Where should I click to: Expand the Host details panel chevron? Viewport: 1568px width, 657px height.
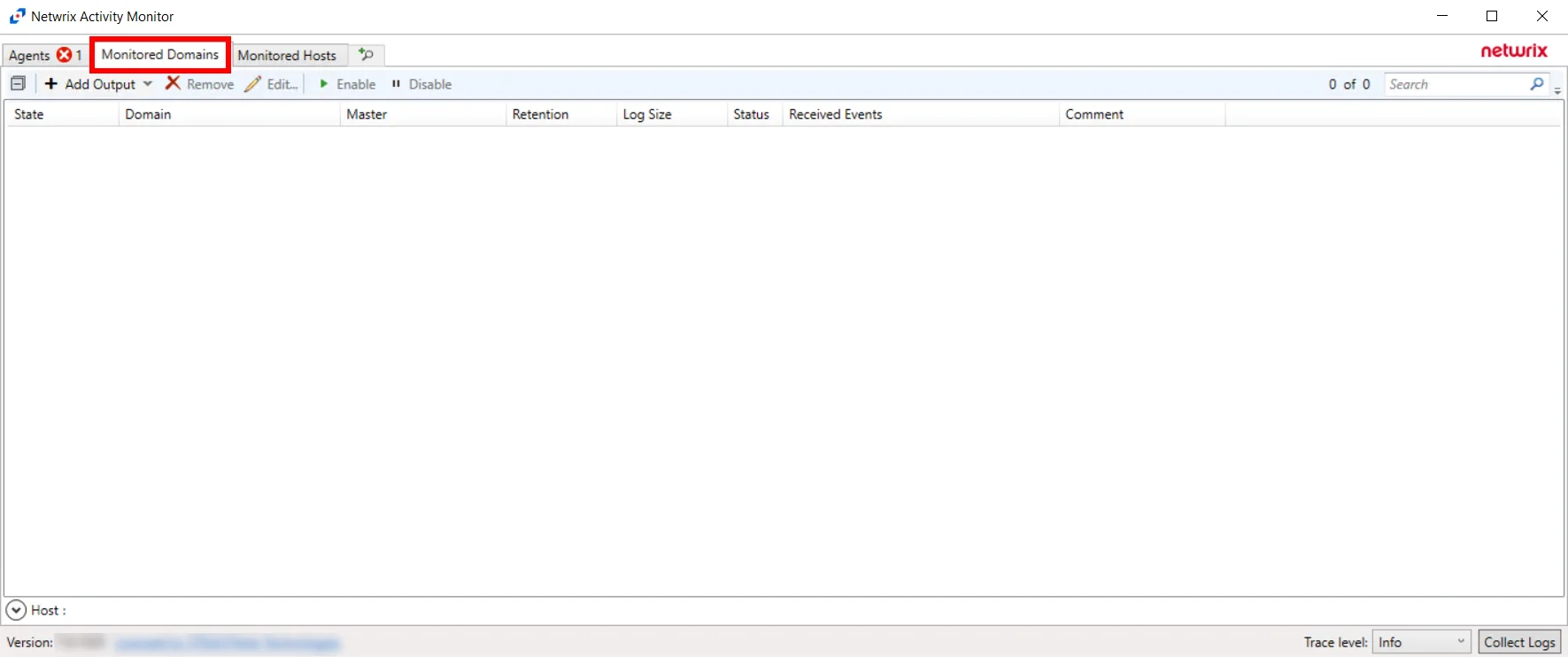(x=16, y=610)
